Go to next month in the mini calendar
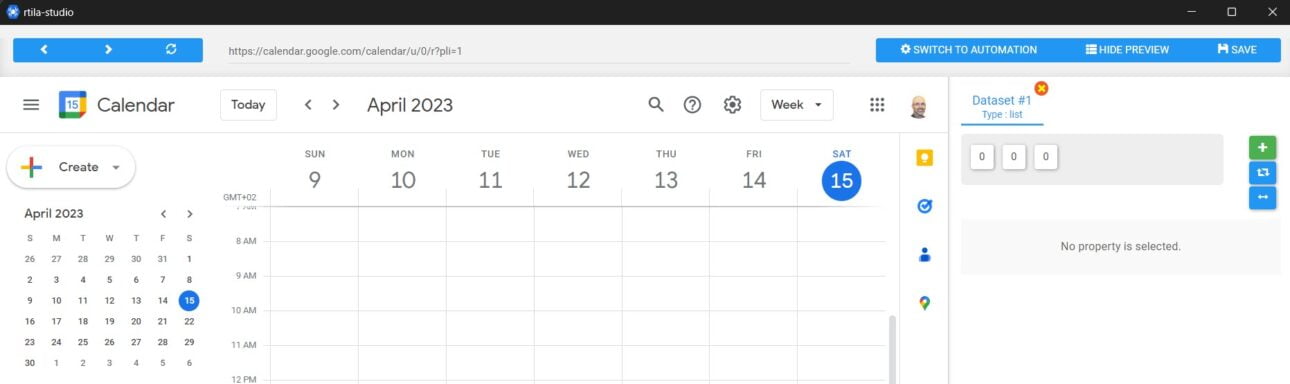The height and width of the screenshot is (384, 1290). tap(190, 214)
